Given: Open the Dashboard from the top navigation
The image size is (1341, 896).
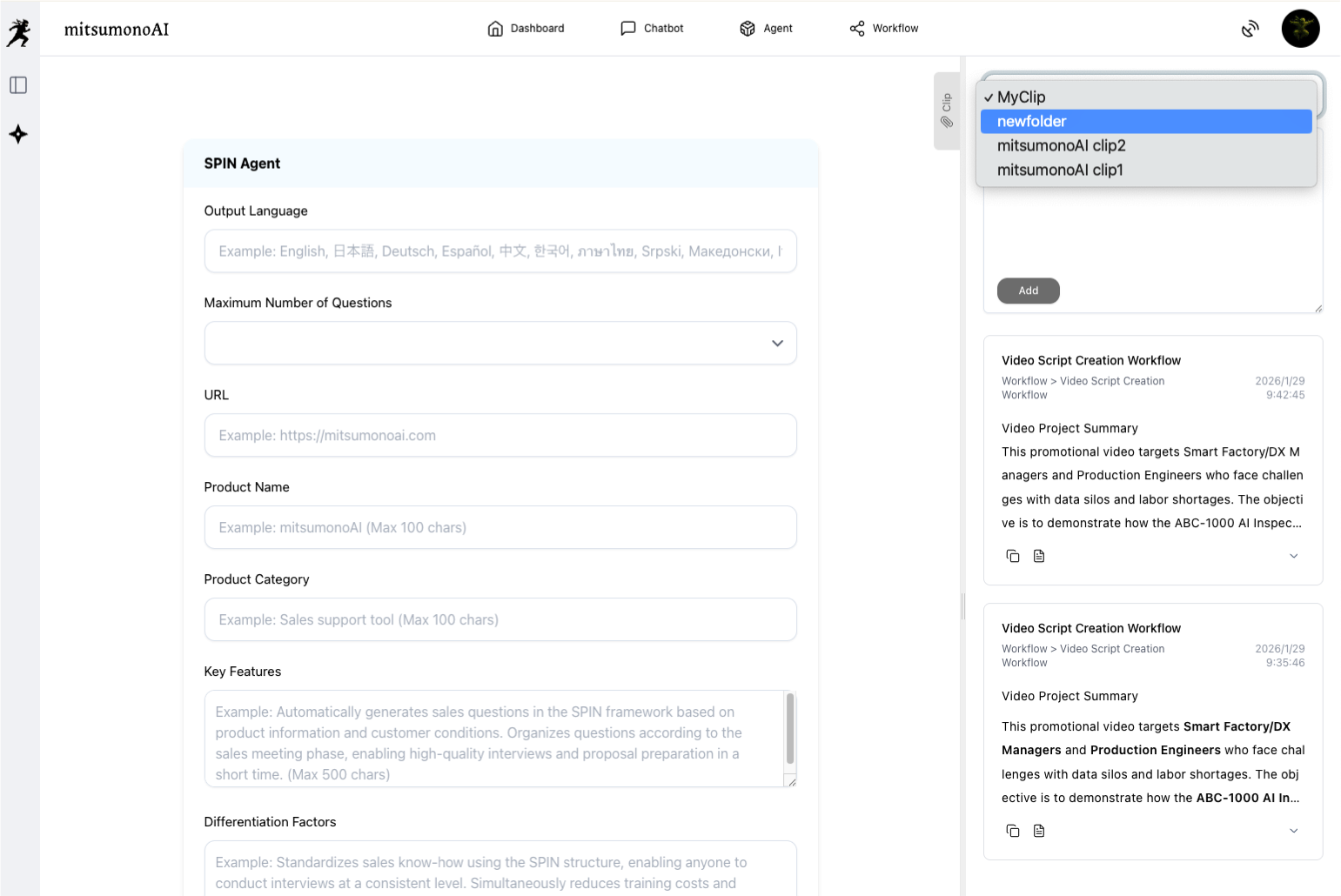Looking at the screenshot, I should click(526, 29).
